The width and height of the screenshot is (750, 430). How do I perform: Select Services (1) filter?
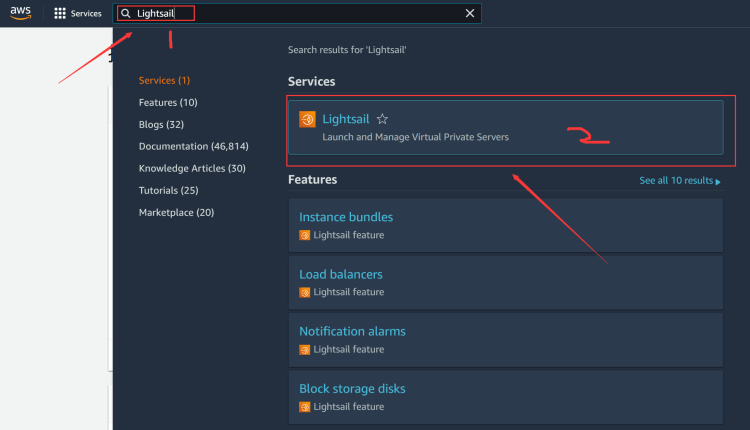click(x=164, y=80)
